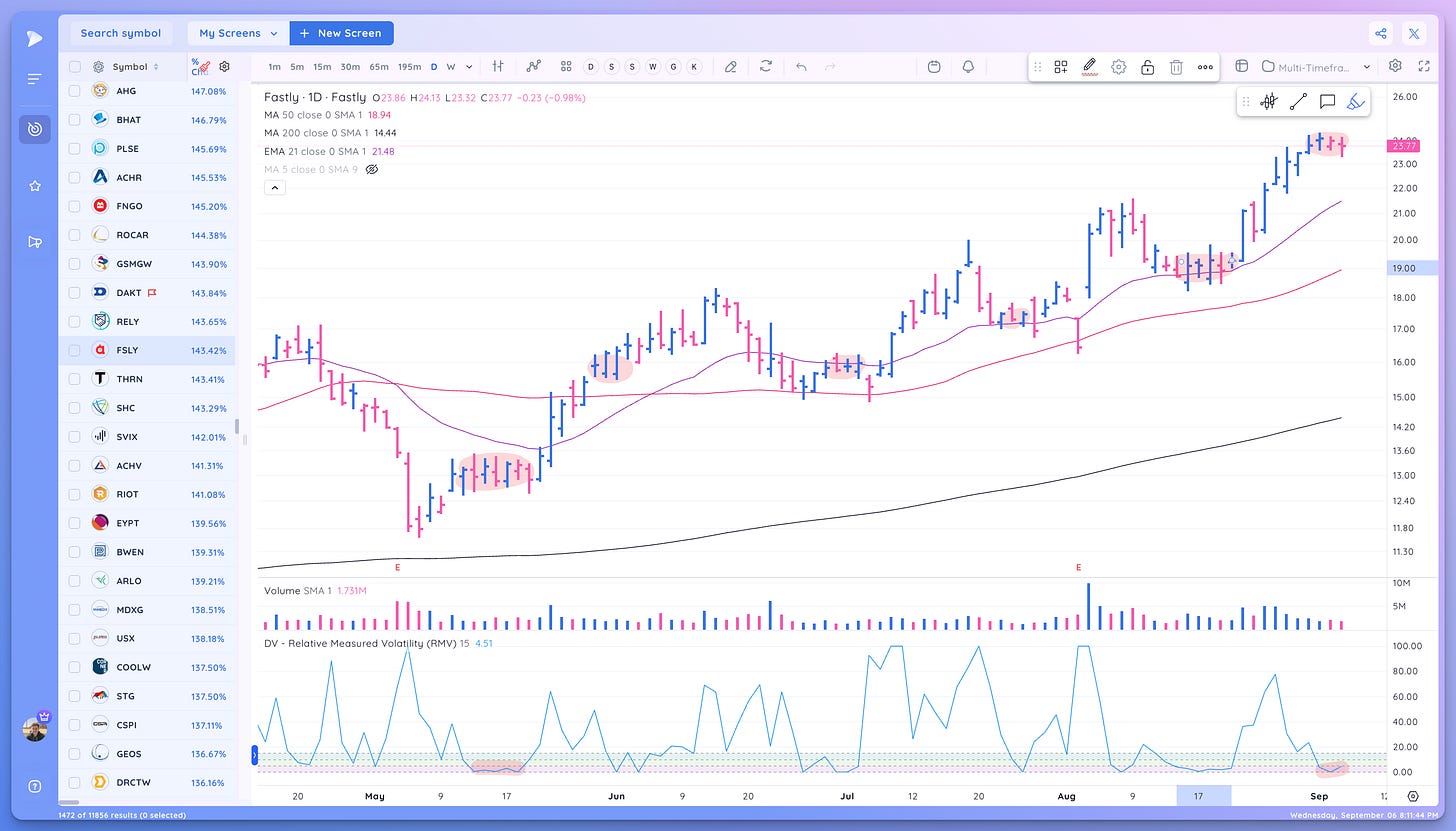The width and height of the screenshot is (1456, 831).
Task: Open the line chart type icon
Action: [534, 66]
